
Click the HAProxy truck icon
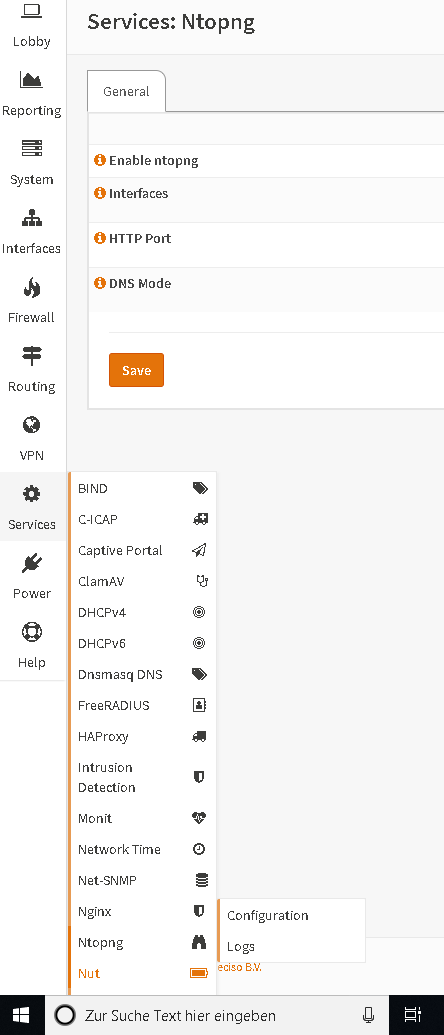tap(199, 736)
